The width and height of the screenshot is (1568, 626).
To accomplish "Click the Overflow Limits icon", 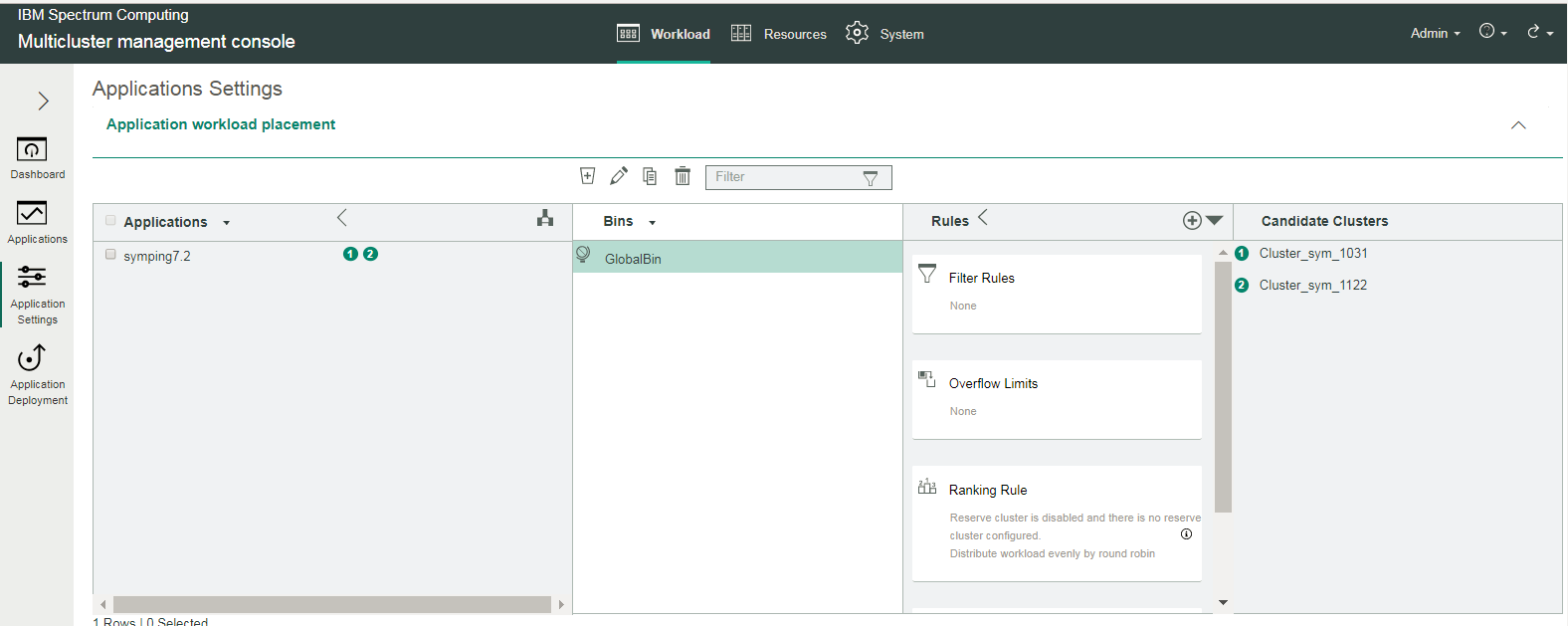I will coord(927,379).
